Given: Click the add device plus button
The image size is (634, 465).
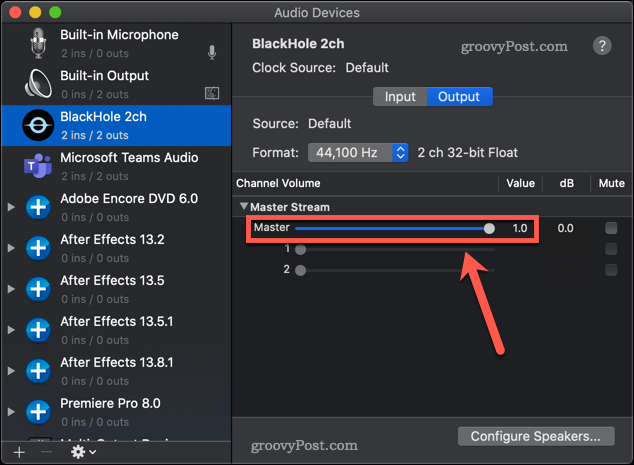Looking at the screenshot, I should pyautogui.click(x=20, y=452).
